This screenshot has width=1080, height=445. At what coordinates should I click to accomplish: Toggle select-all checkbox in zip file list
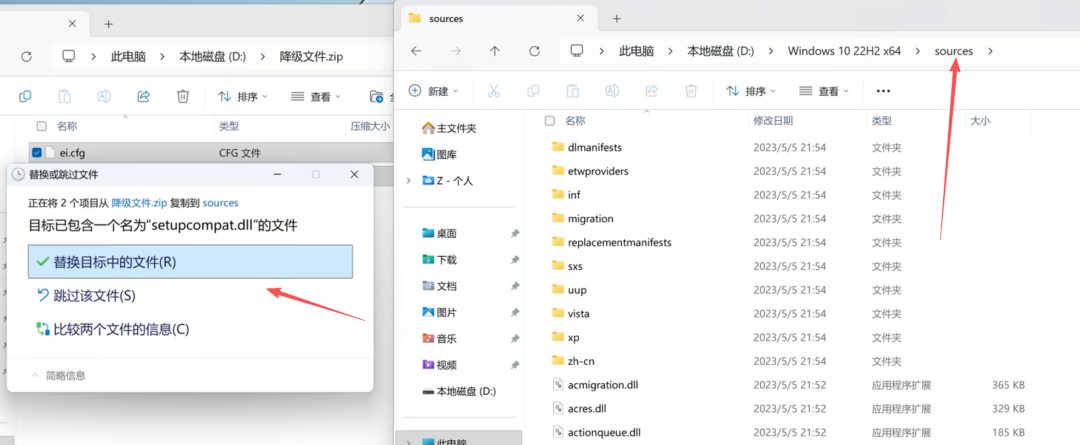[41, 127]
